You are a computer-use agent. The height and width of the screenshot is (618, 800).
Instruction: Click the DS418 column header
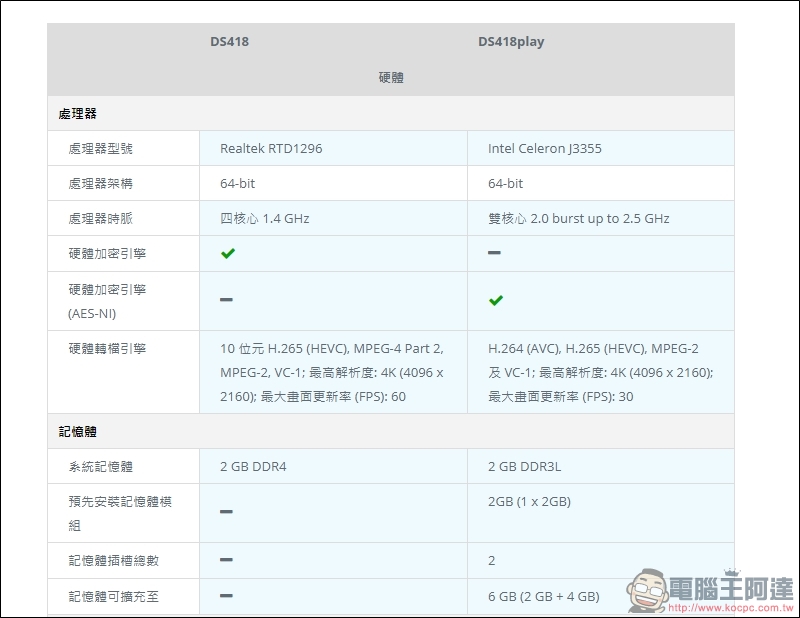(230, 42)
